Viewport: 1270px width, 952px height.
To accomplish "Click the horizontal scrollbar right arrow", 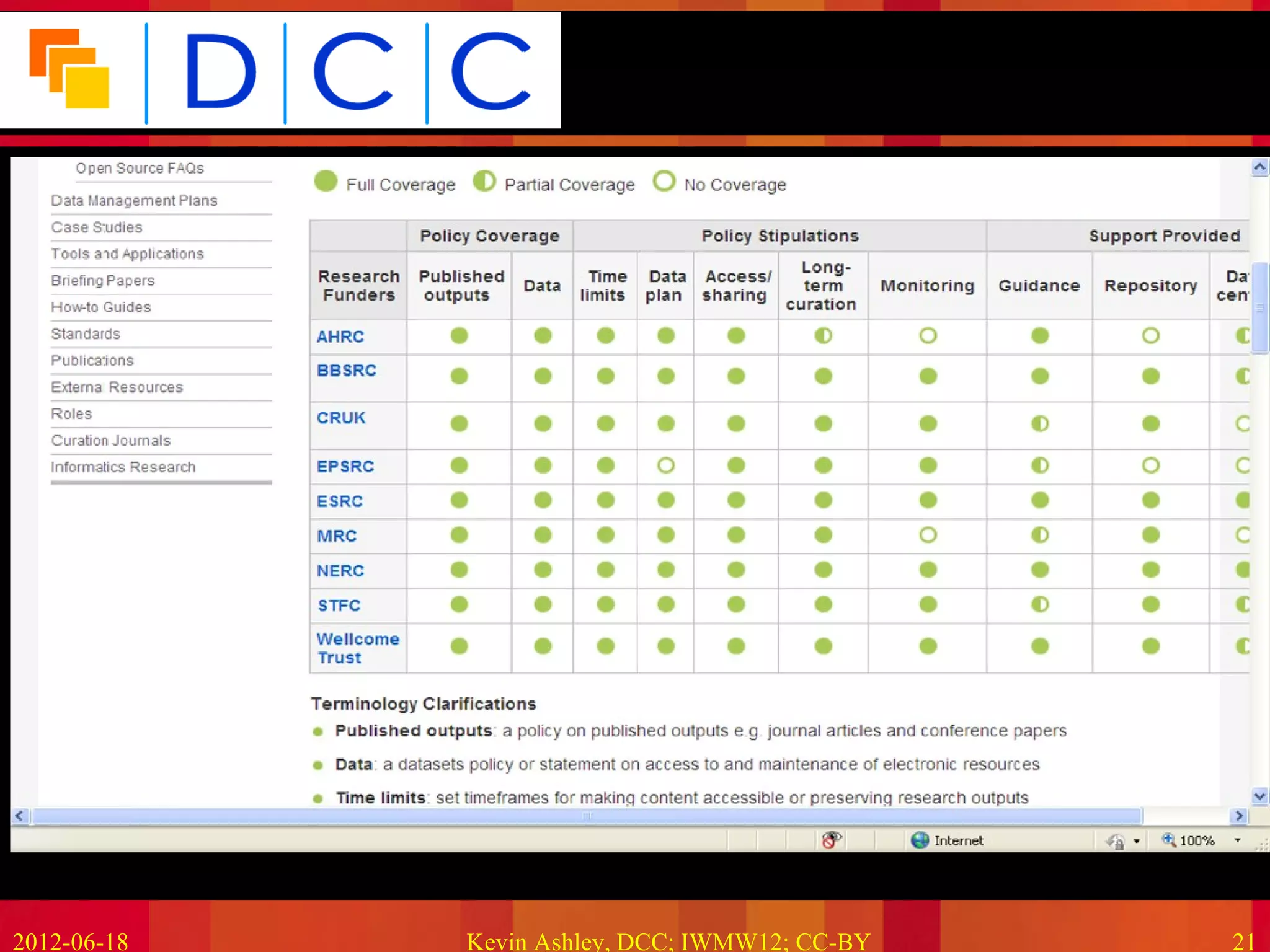I will coord(1238,816).
